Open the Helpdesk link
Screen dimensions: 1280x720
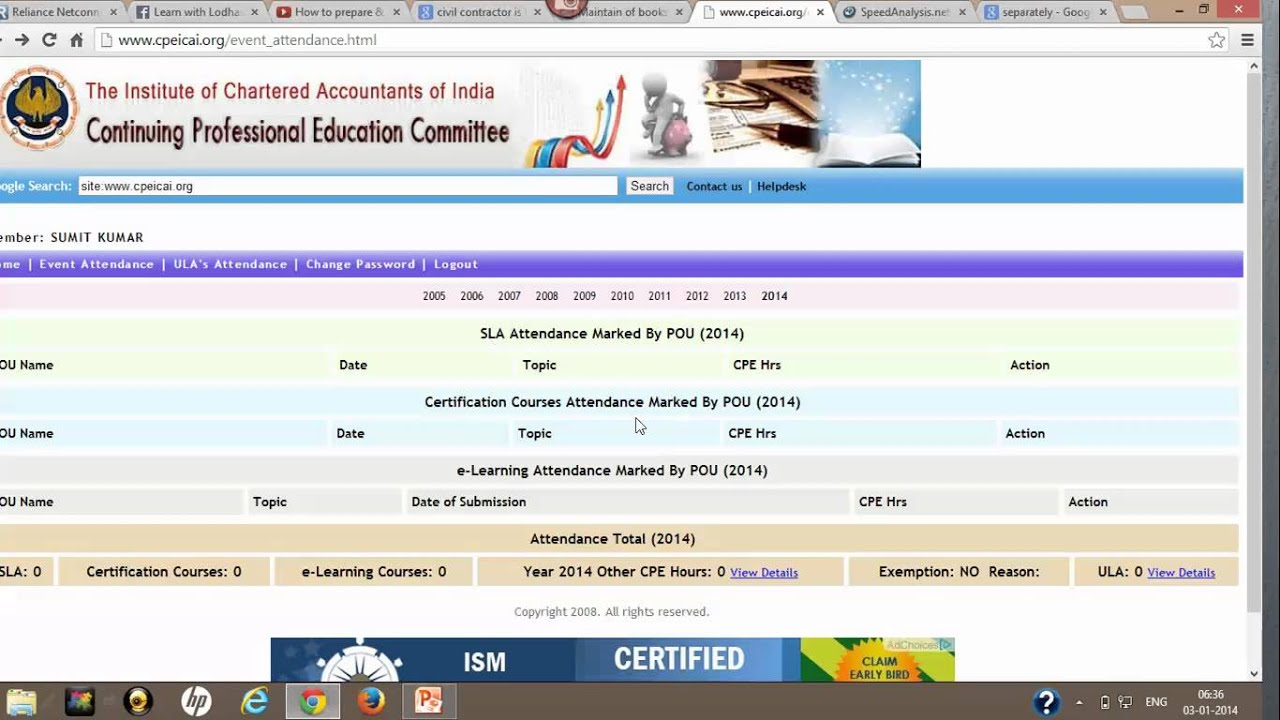coord(781,187)
